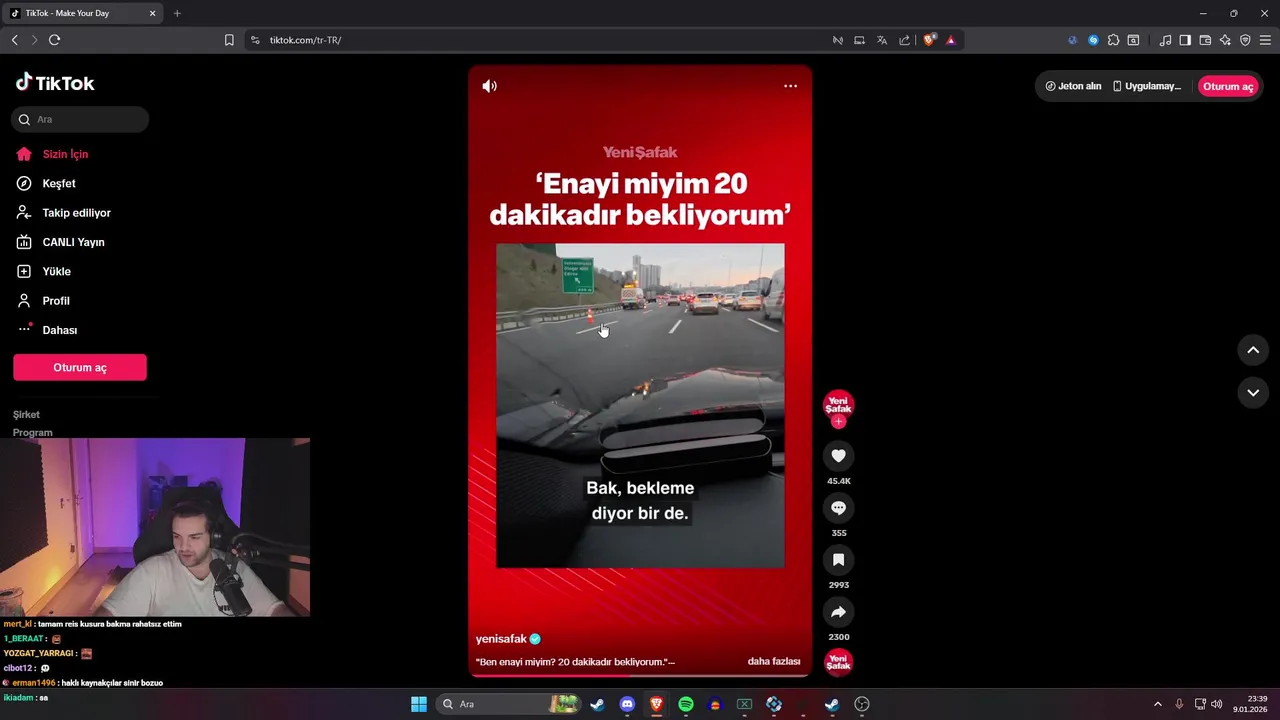Close the TikTok - Make Your Day tab
The image size is (1280, 720).
pyautogui.click(x=152, y=13)
